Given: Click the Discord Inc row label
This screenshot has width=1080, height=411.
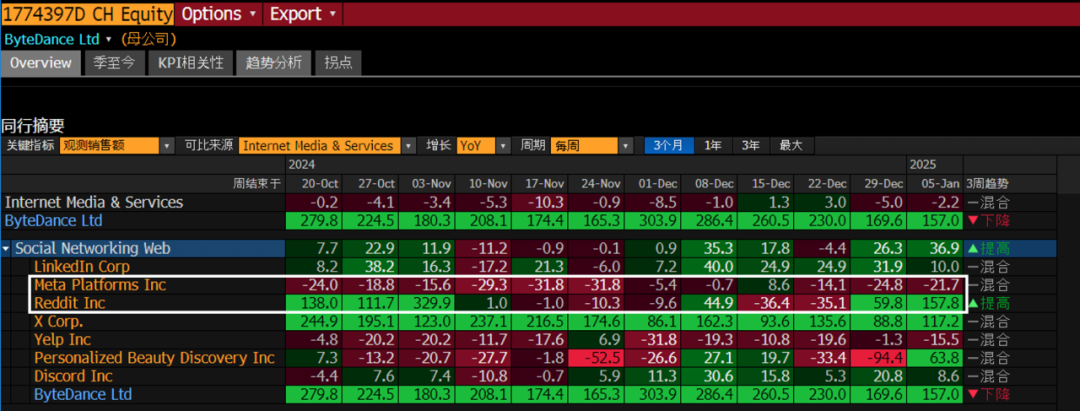Looking at the screenshot, I should click(x=73, y=376).
